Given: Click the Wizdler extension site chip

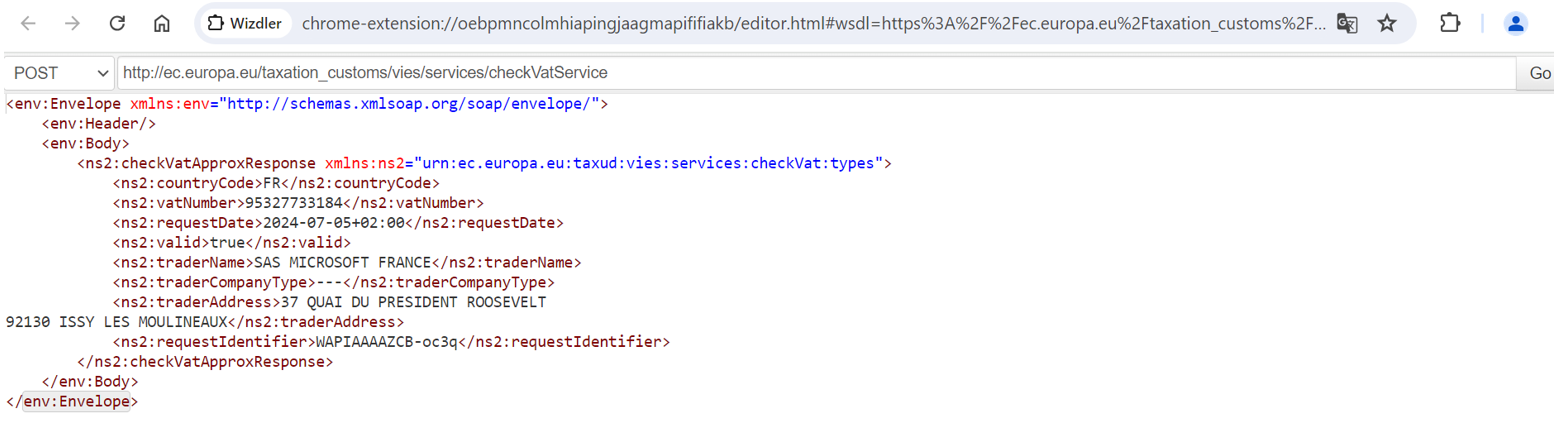Looking at the screenshot, I should (245, 23).
